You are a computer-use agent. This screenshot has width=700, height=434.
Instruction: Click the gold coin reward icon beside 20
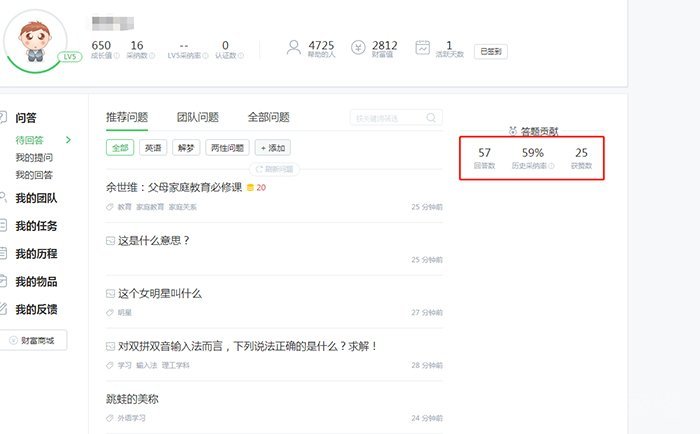click(250, 188)
